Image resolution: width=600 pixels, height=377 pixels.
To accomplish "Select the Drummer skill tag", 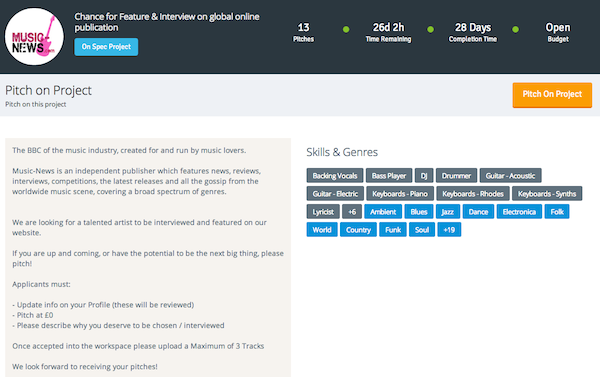I will [x=456, y=176].
